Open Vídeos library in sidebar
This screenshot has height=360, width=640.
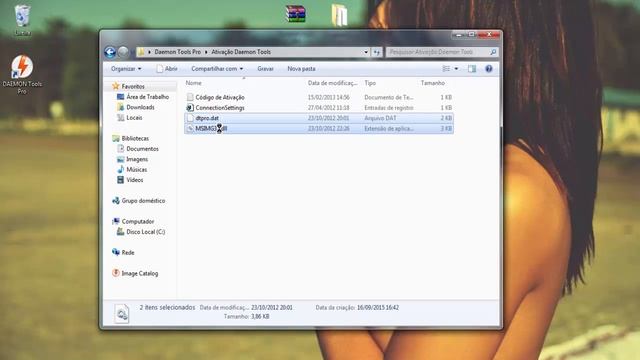pyautogui.click(x=135, y=180)
